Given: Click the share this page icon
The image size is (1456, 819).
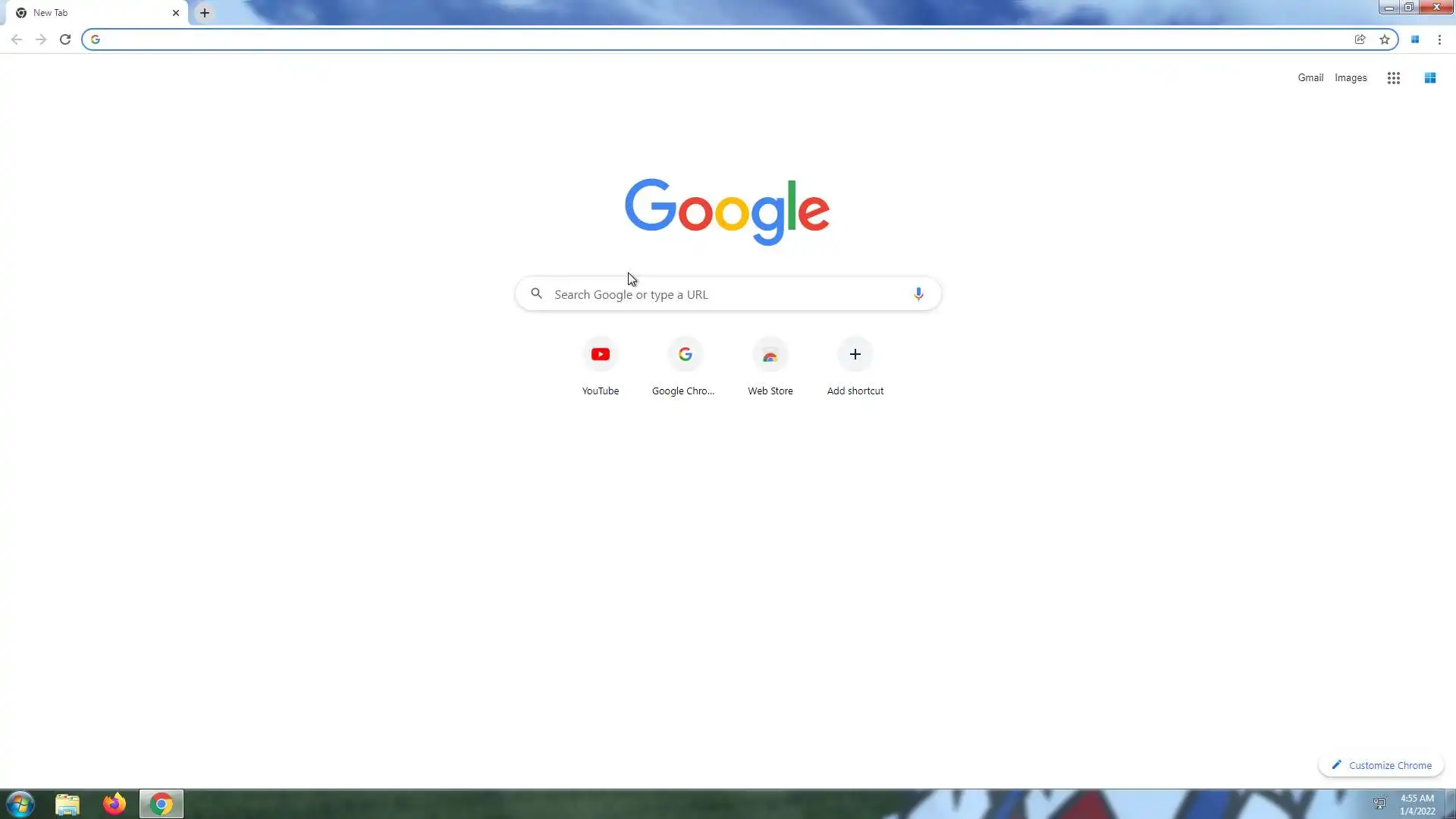Looking at the screenshot, I should (1360, 39).
